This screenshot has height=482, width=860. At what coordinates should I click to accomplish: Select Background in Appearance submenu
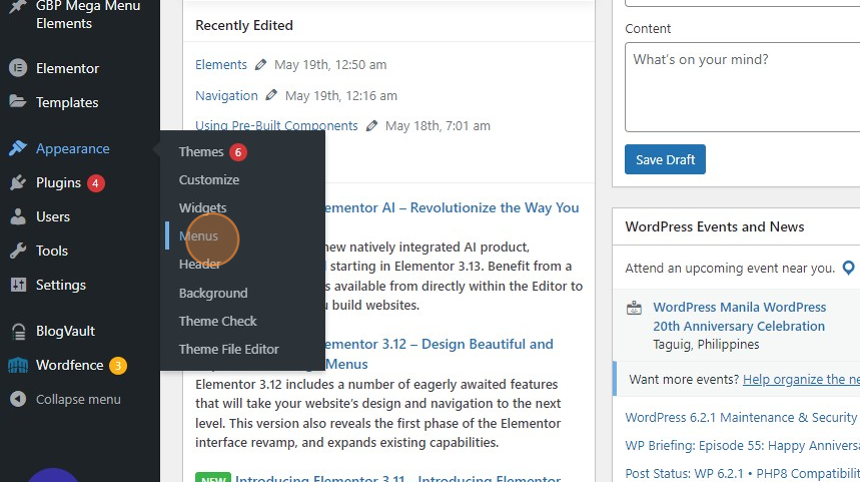tap(213, 293)
